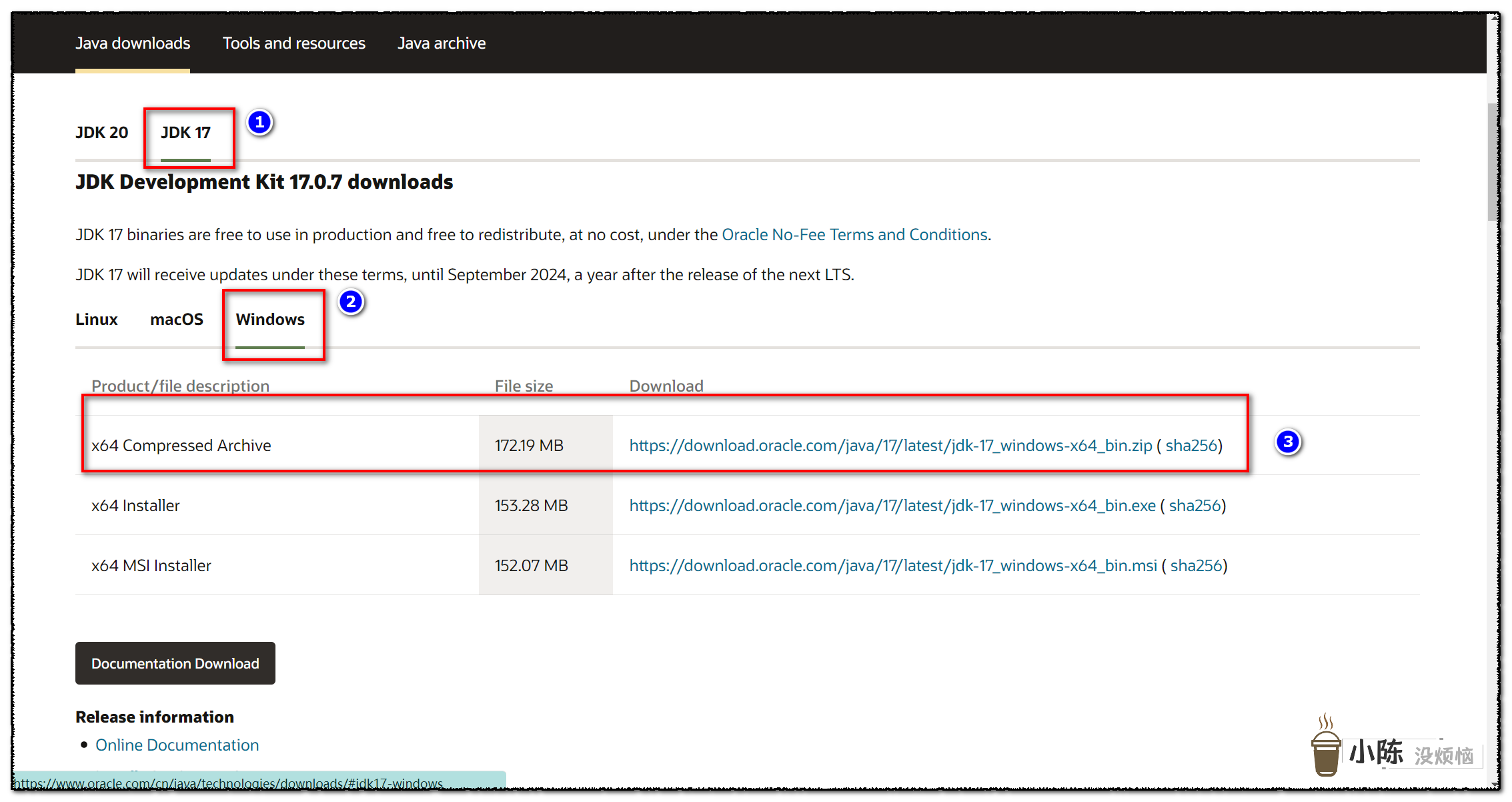Go to the Java archive navigation item

tap(442, 43)
